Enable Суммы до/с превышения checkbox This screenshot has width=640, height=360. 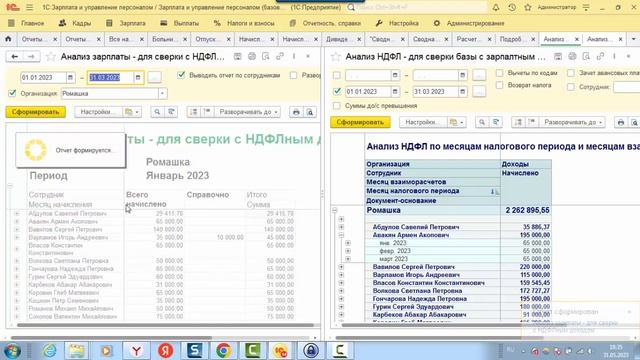[x=336, y=106]
